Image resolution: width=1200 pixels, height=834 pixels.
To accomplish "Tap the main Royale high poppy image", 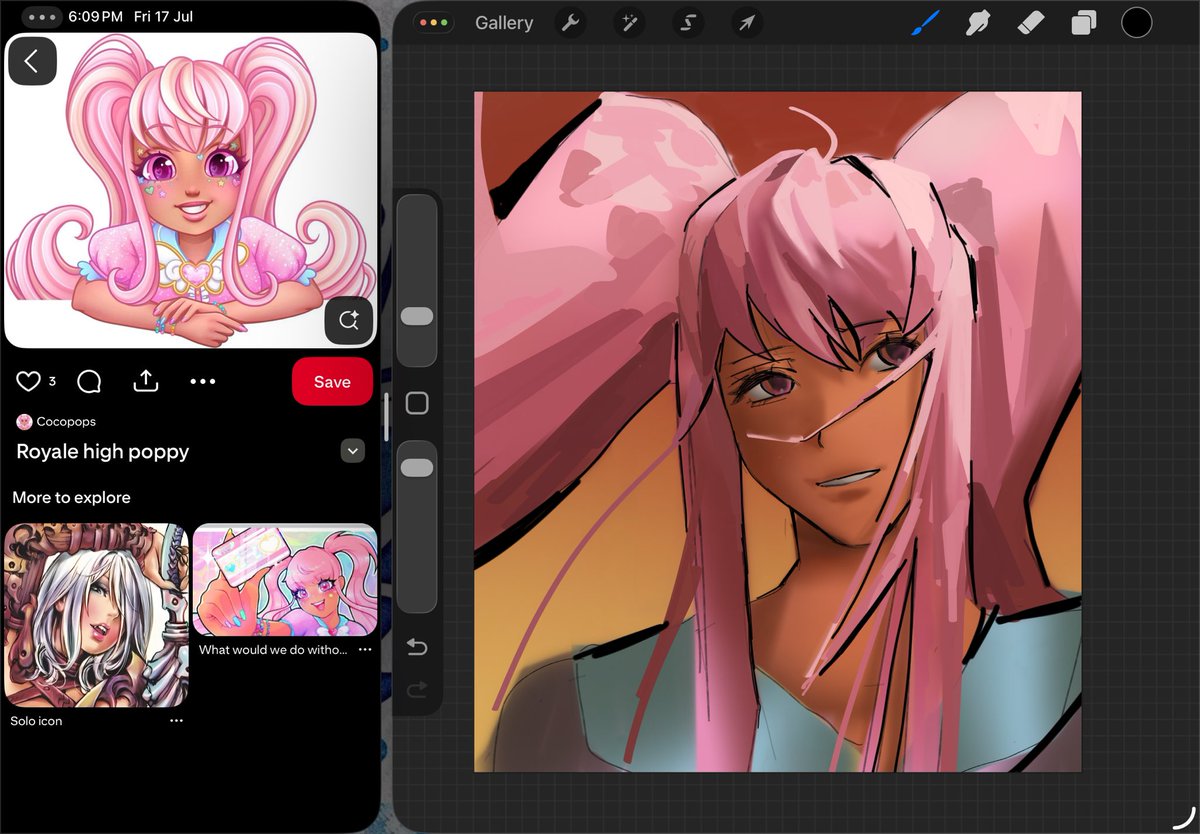I will pyautogui.click(x=190, y=190).
